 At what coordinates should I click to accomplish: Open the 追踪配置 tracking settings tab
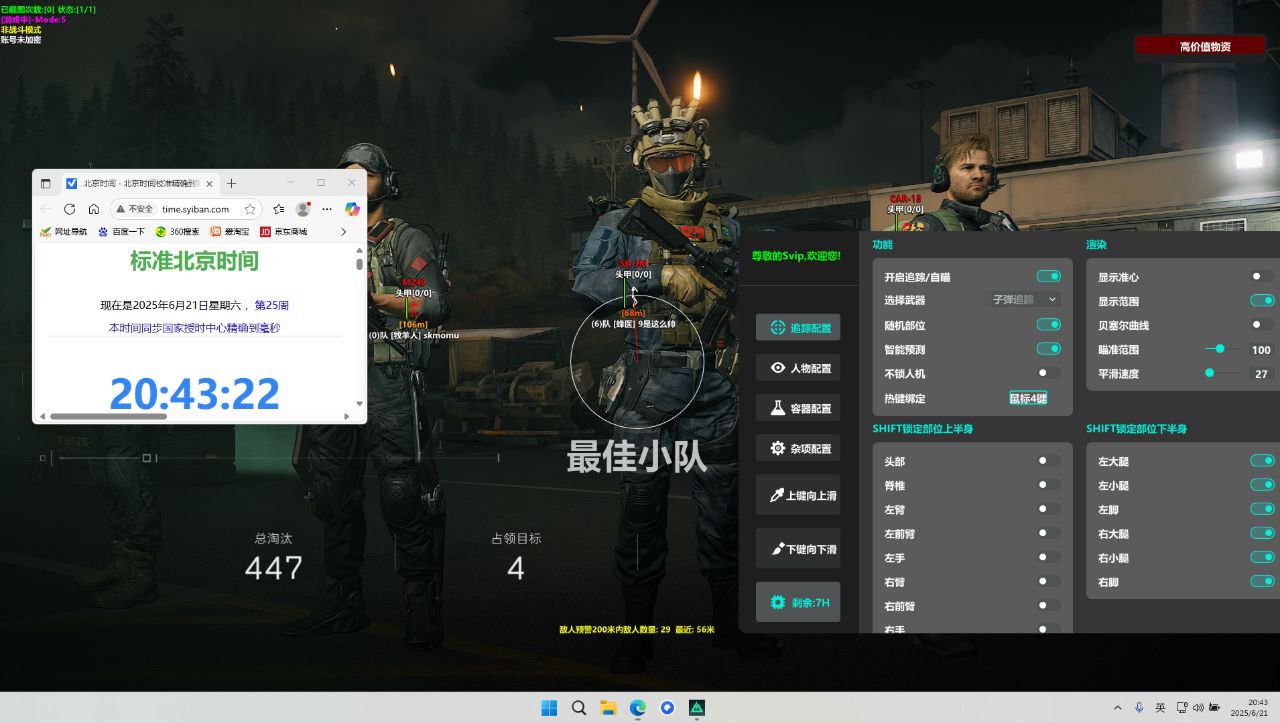(798, 327)
